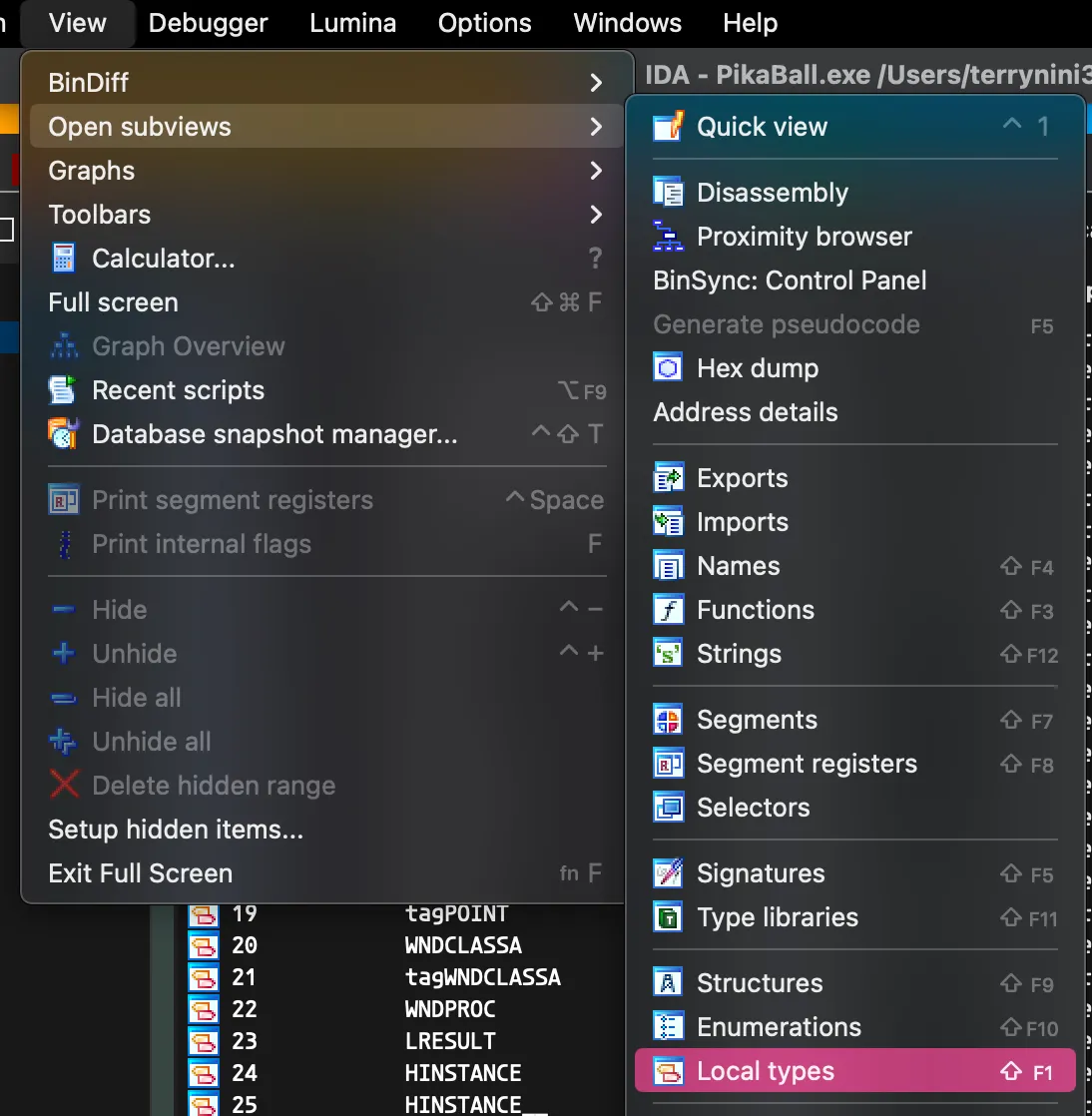This screenshot has width=1092, height=1116.
Task: Expand the Graphs submenu arrow
Action: (597, 171)
